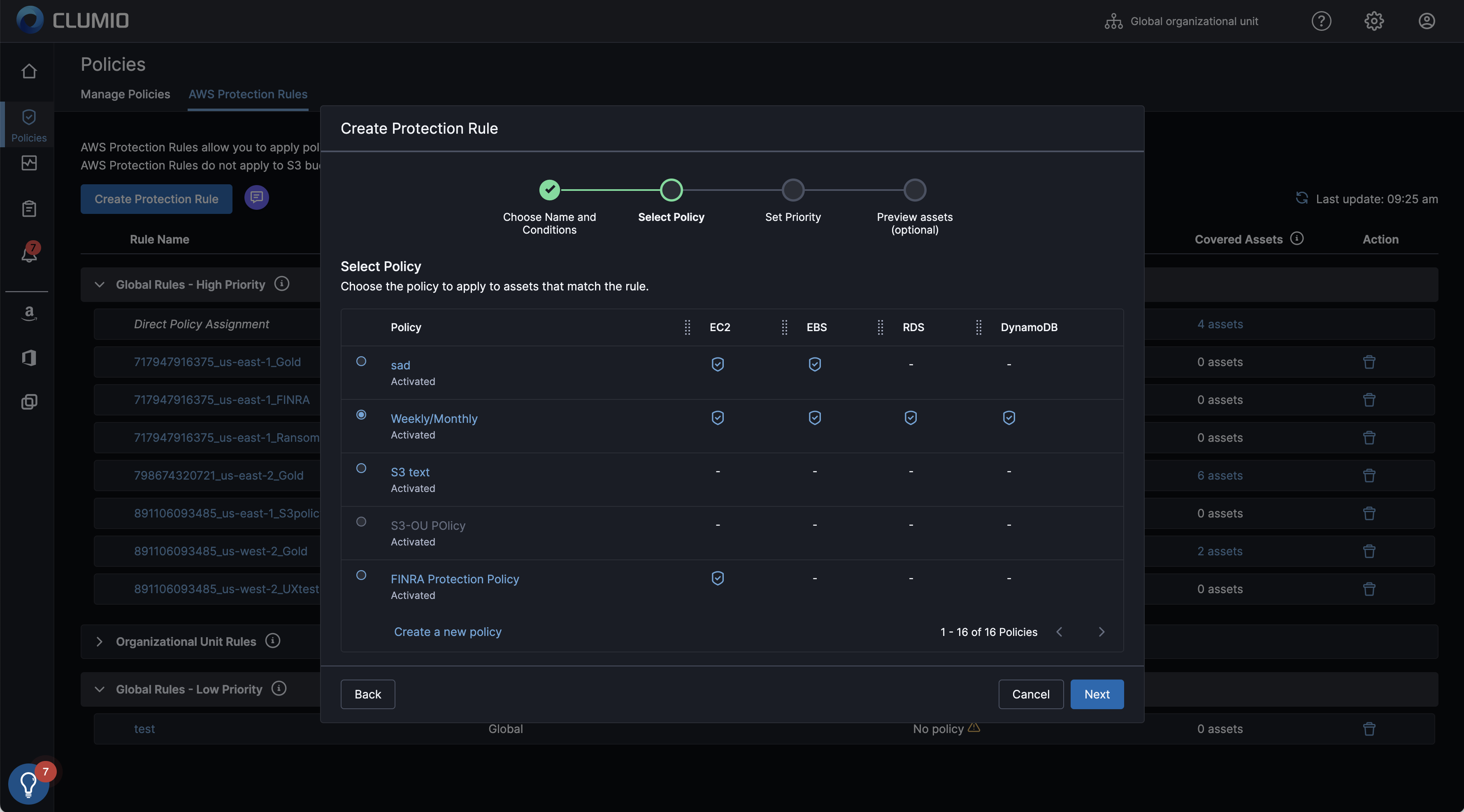This screenshot has width=1464, height=812.
Task: Go to previous page of policies
Action: click(1059, 632)
